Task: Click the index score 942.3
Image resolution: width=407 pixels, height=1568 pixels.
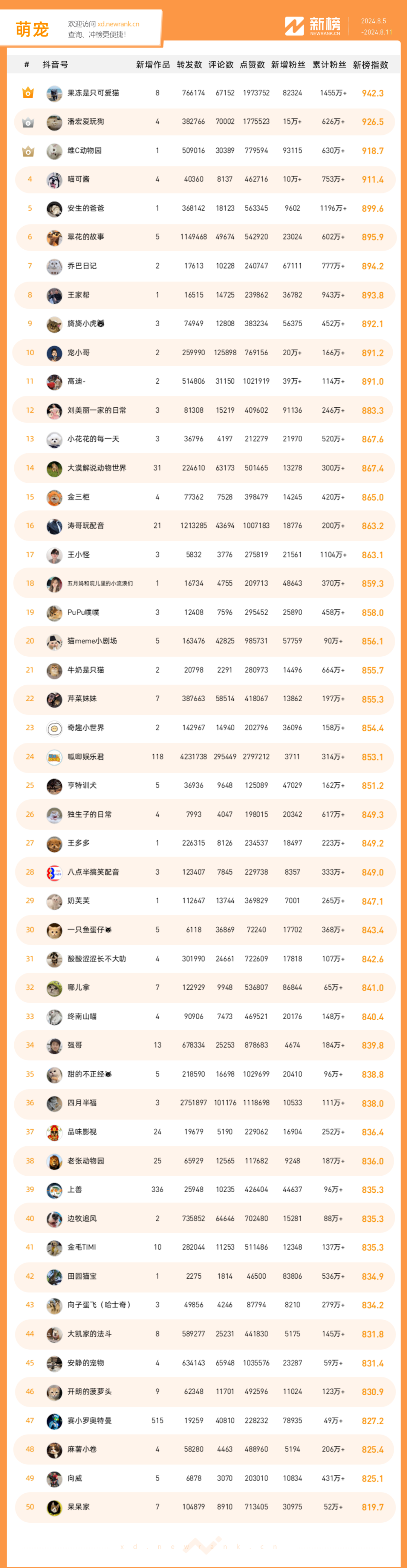Action: coord(372,93)
